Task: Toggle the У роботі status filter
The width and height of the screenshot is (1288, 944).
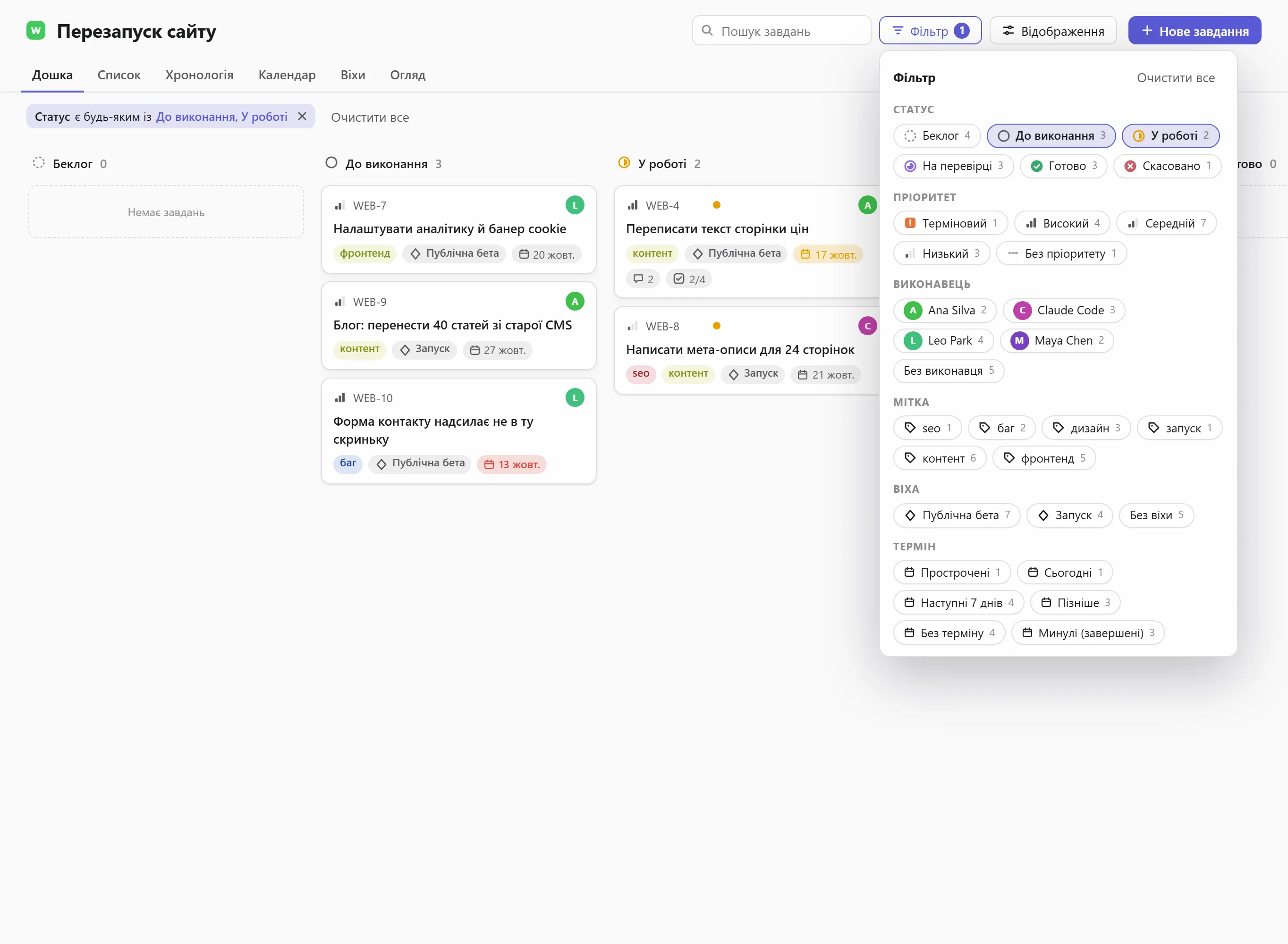Action: [1170, 136]
